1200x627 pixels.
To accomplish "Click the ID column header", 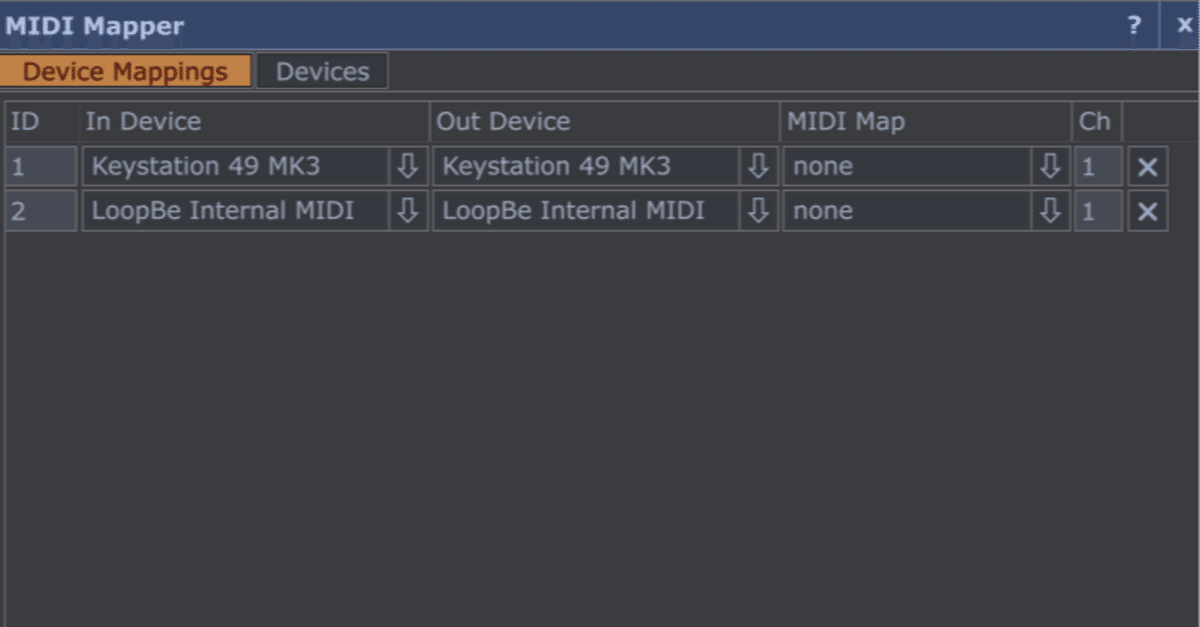I will coord(25,121).
